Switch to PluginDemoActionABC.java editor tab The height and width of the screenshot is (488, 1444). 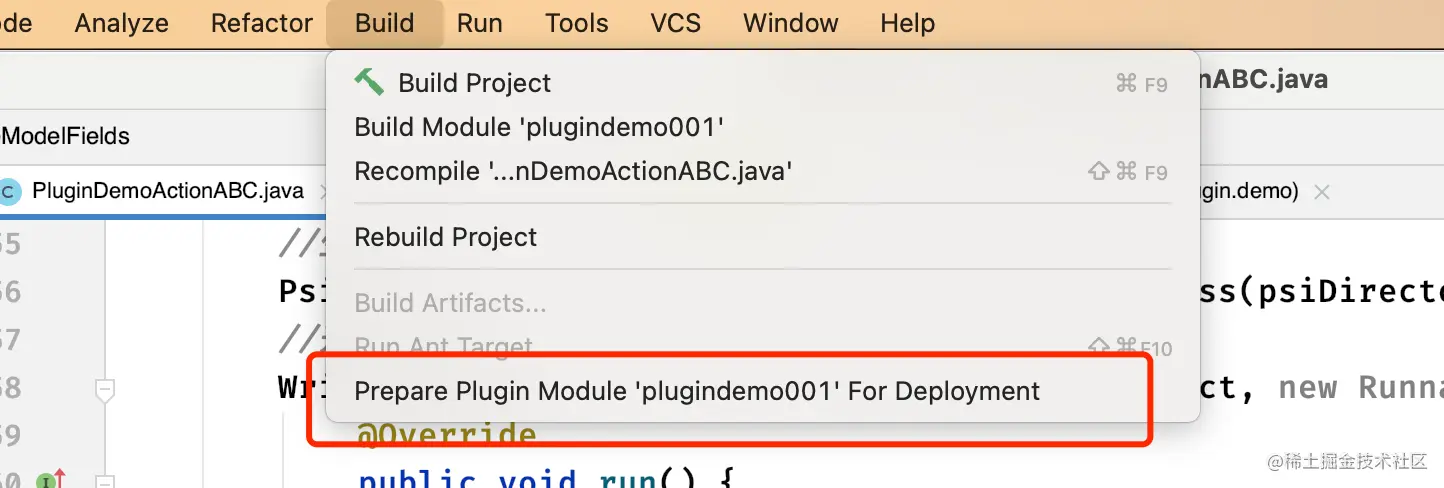click(x=167, y=191)
